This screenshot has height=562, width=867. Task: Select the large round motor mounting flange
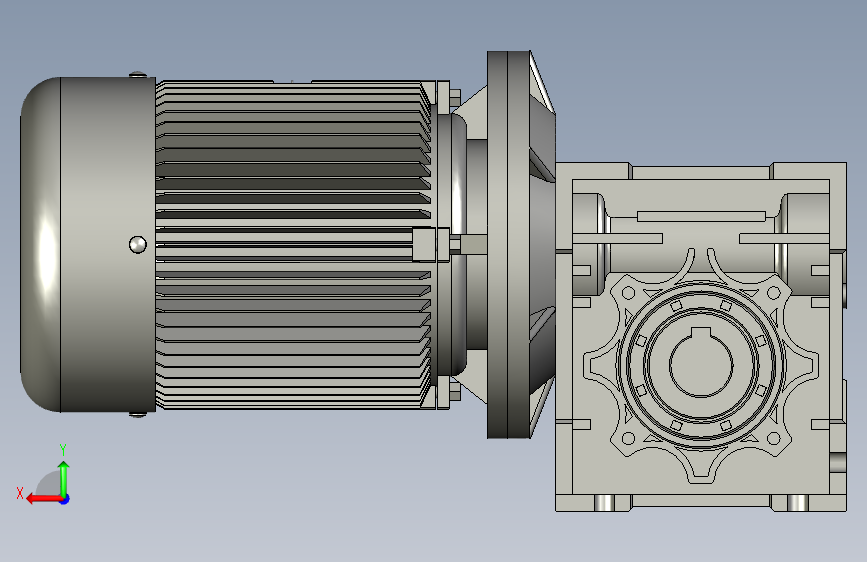[508, 244]
